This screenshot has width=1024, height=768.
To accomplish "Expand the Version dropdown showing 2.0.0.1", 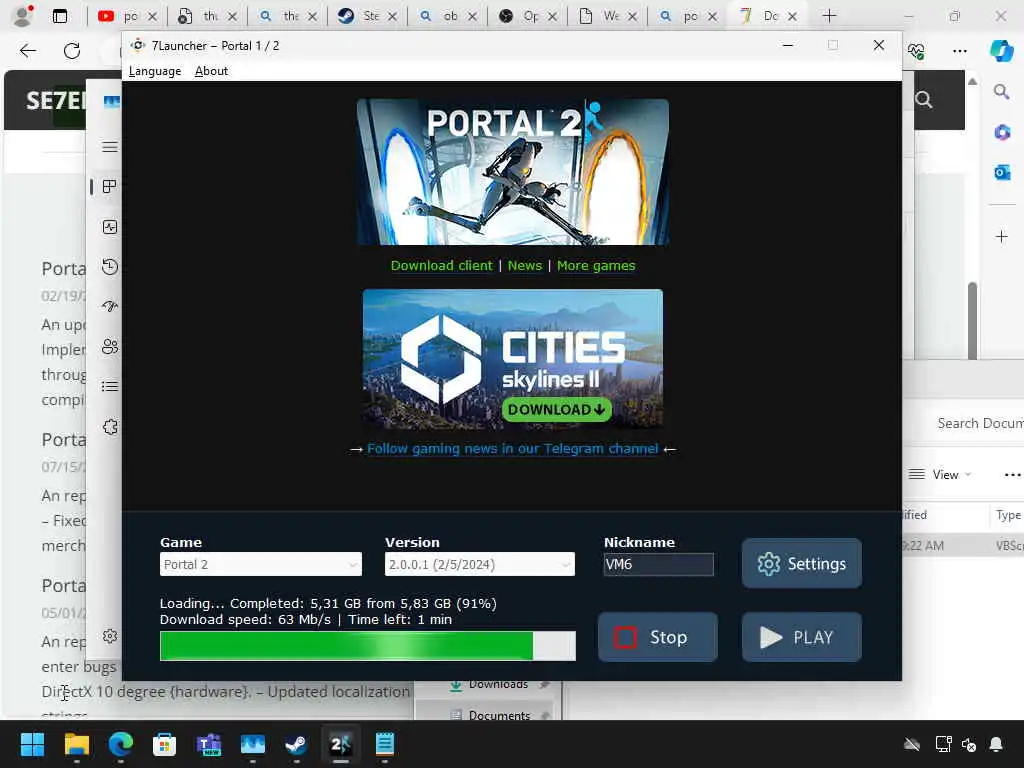I will tap(479, 564).
